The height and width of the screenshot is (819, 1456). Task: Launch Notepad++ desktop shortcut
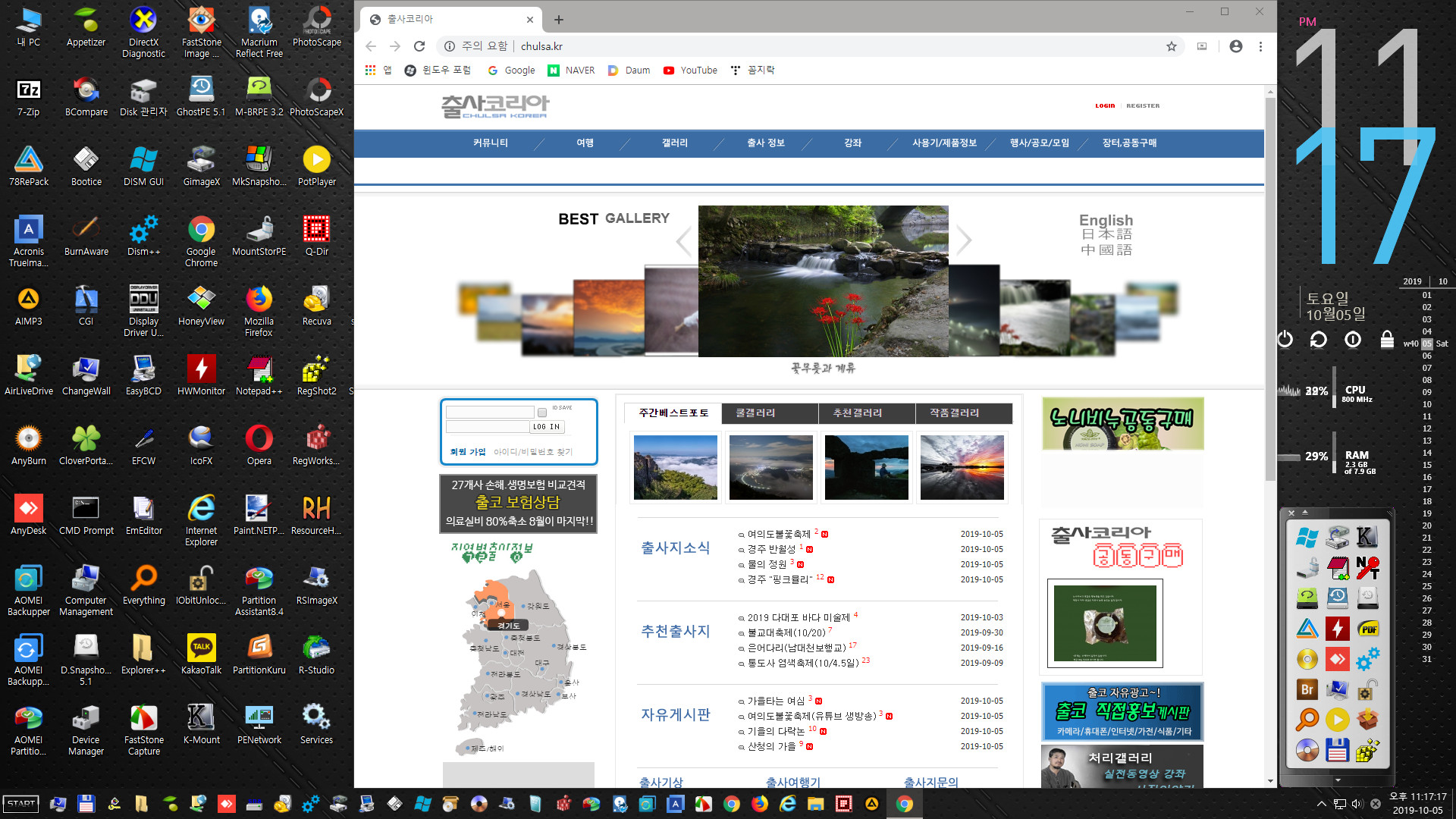[x=259, y=376]
